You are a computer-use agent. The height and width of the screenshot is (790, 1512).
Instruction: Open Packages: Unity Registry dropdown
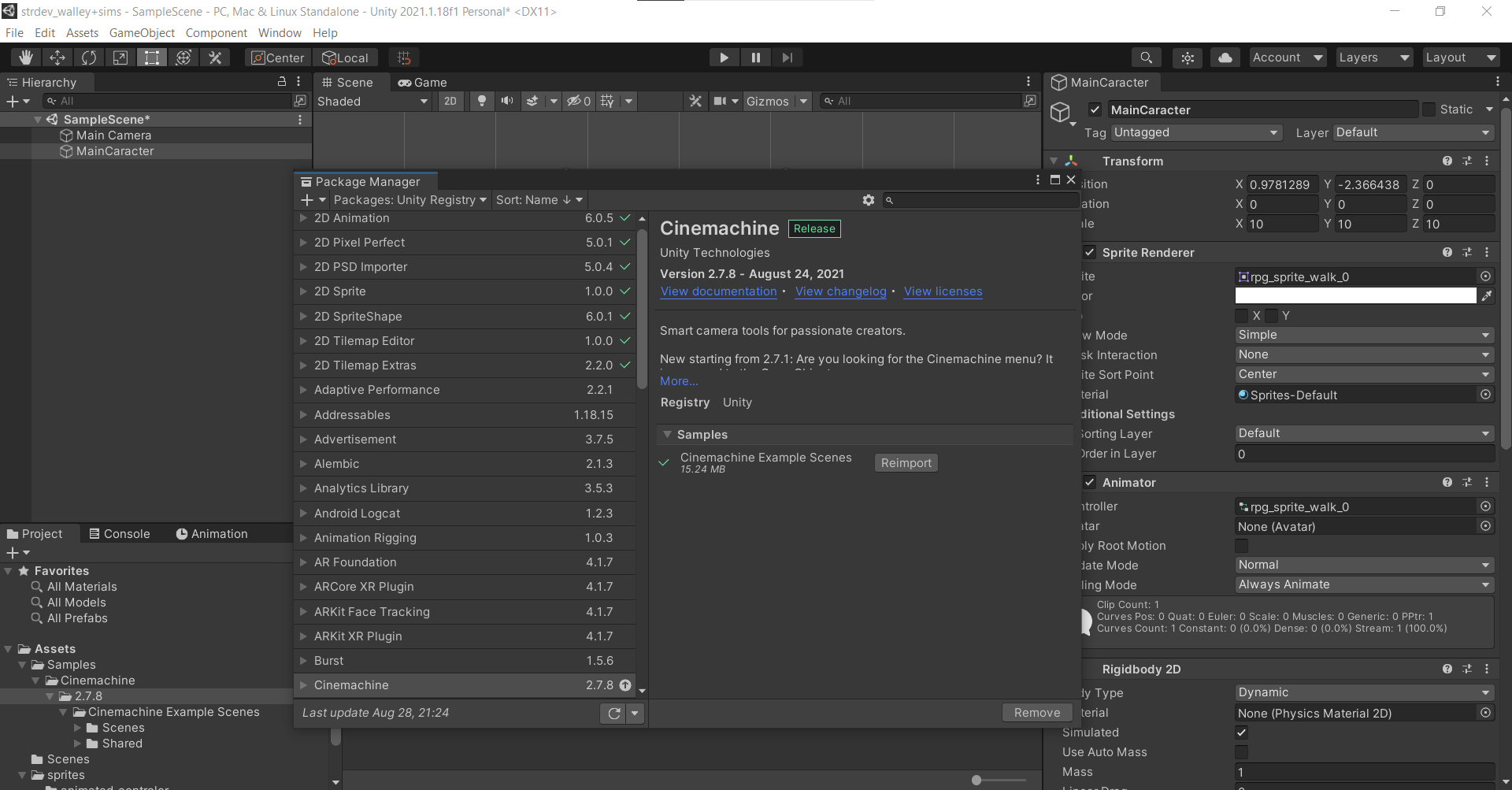410,200
